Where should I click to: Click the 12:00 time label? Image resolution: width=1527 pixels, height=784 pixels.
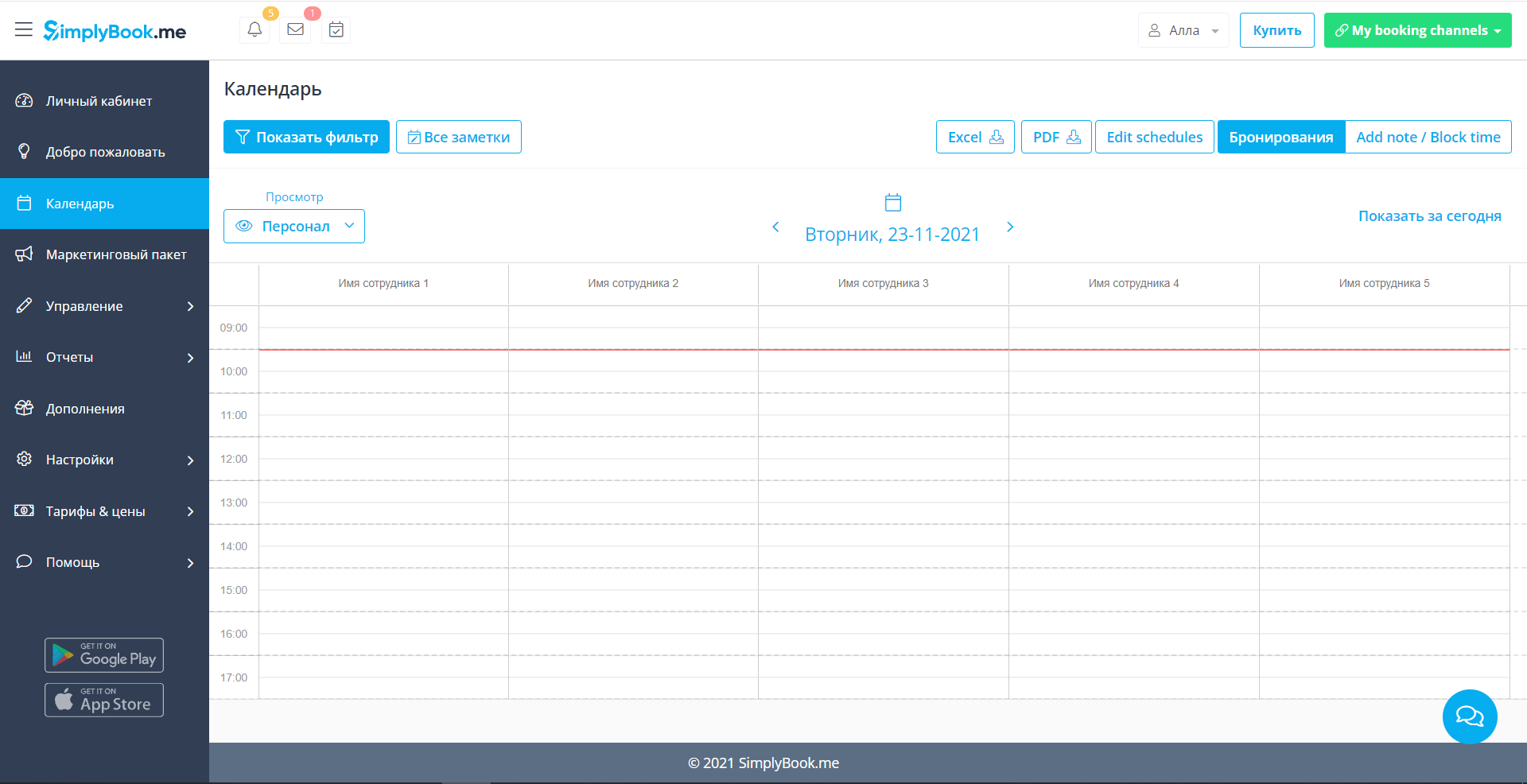pyautogui.click(x=234, y=459)
